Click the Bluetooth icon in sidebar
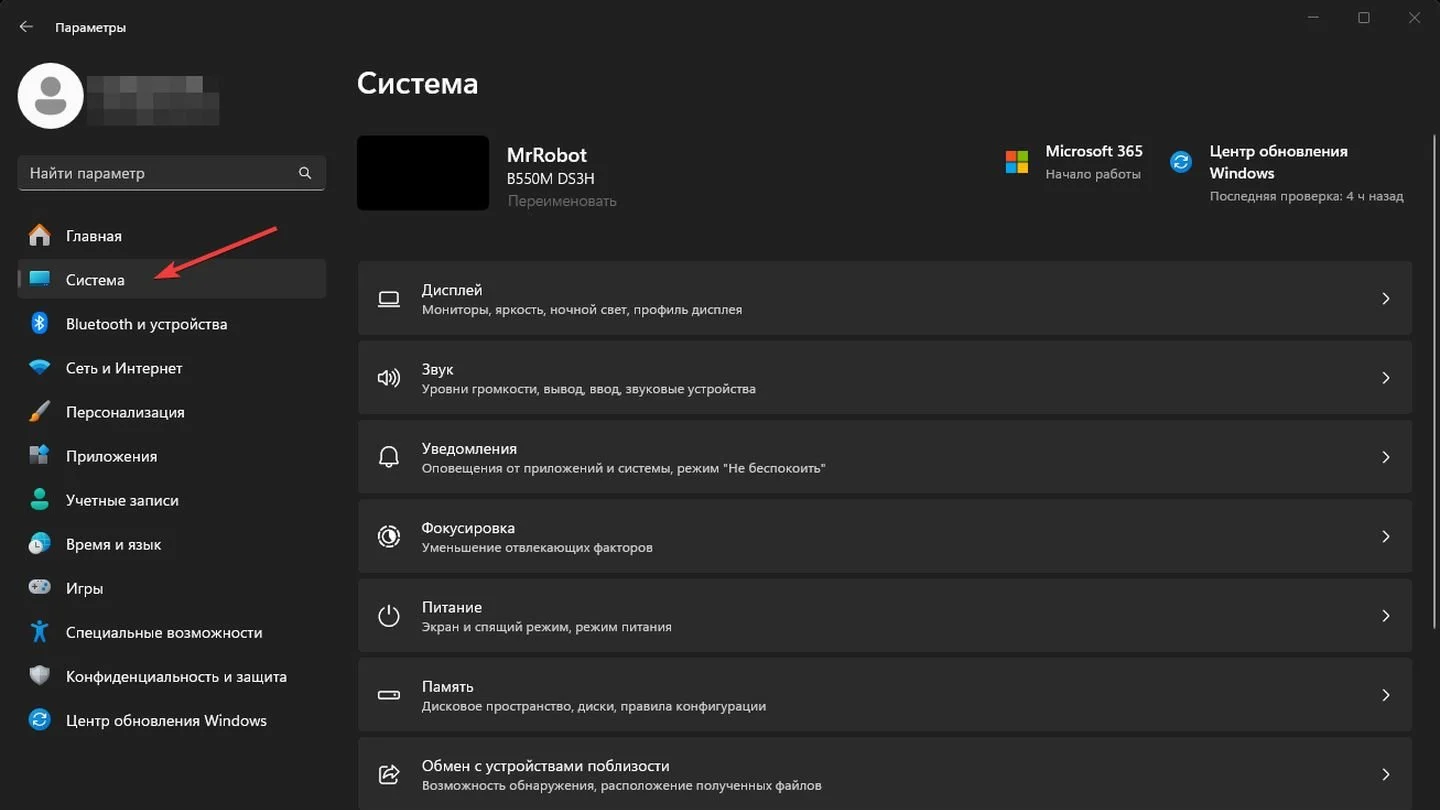This screenshot has height=810, width=1440. coord(39,324)
